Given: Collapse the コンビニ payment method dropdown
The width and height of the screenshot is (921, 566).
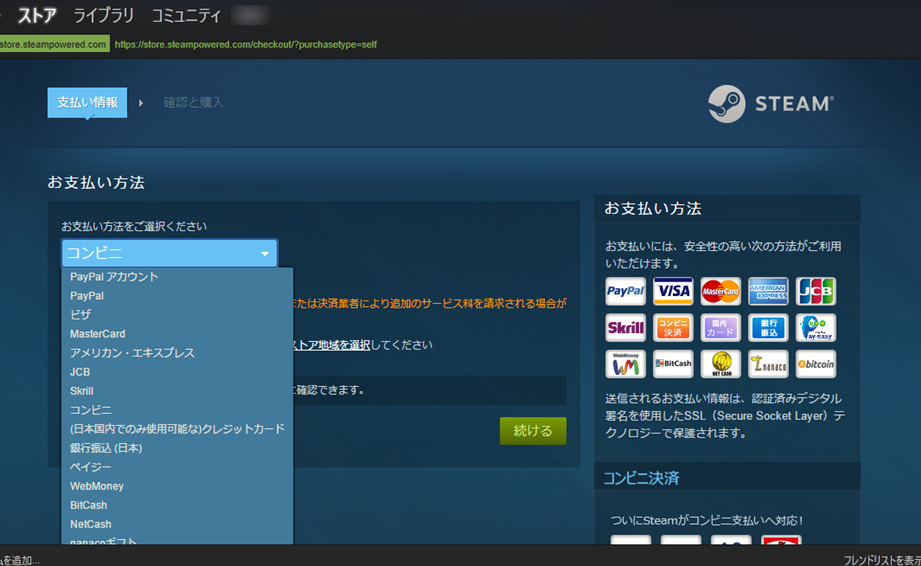Looking at the screenshot, I should [x=169, y=254].
